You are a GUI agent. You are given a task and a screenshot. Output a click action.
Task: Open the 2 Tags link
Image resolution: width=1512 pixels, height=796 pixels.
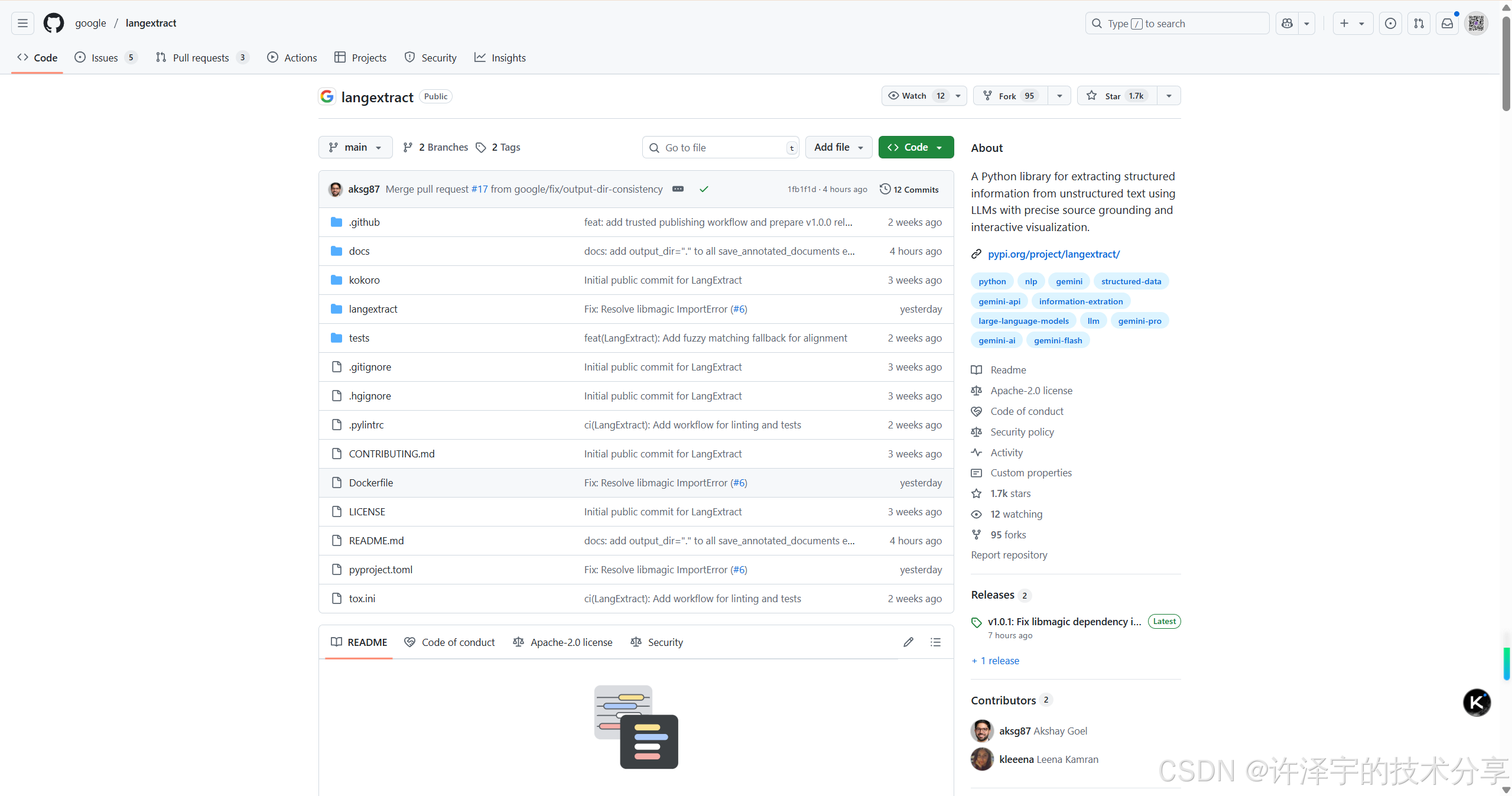click(498, 147)
